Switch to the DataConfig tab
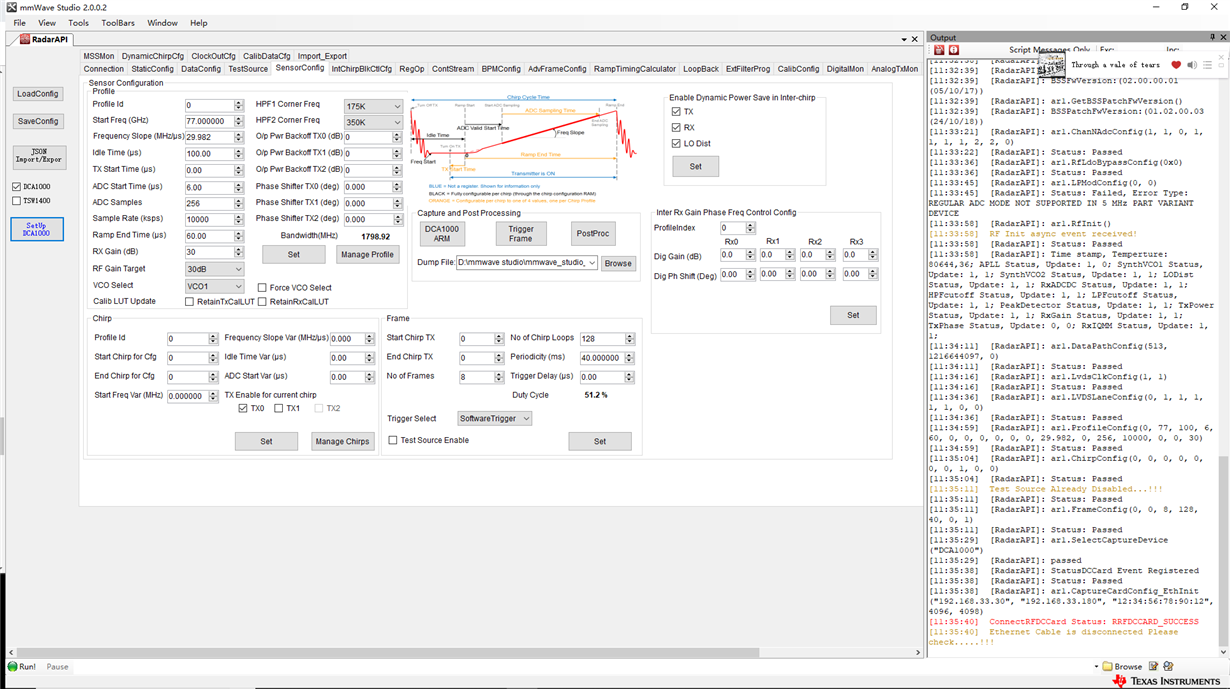This screenshot has height=689, width=1230. (x=201, y=69)
